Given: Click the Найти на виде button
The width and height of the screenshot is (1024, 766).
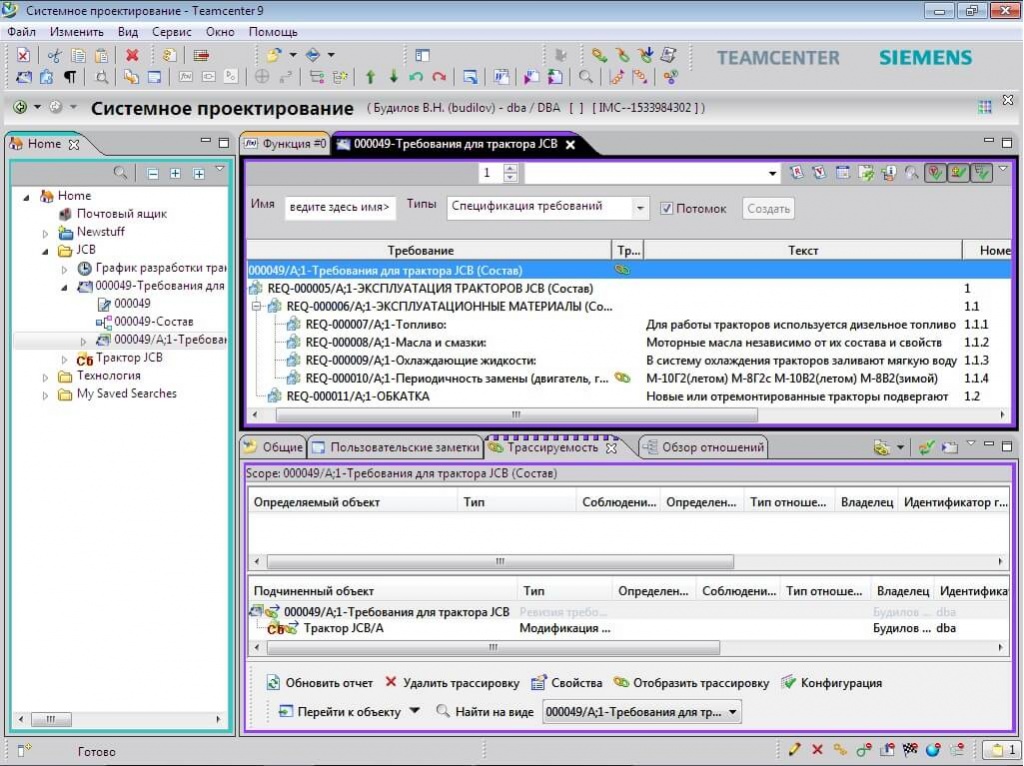Looking at the screenshot, I should (485, 712).
